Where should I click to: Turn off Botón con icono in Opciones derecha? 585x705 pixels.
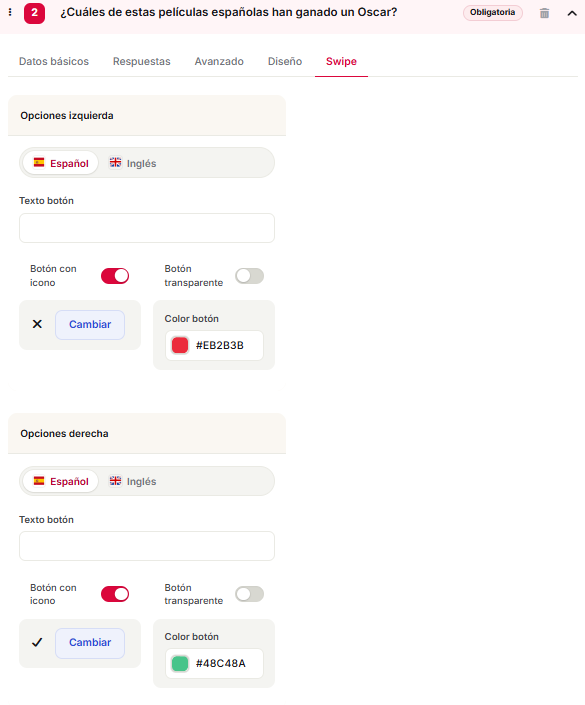pyautogui.click(x=115, y=594)
